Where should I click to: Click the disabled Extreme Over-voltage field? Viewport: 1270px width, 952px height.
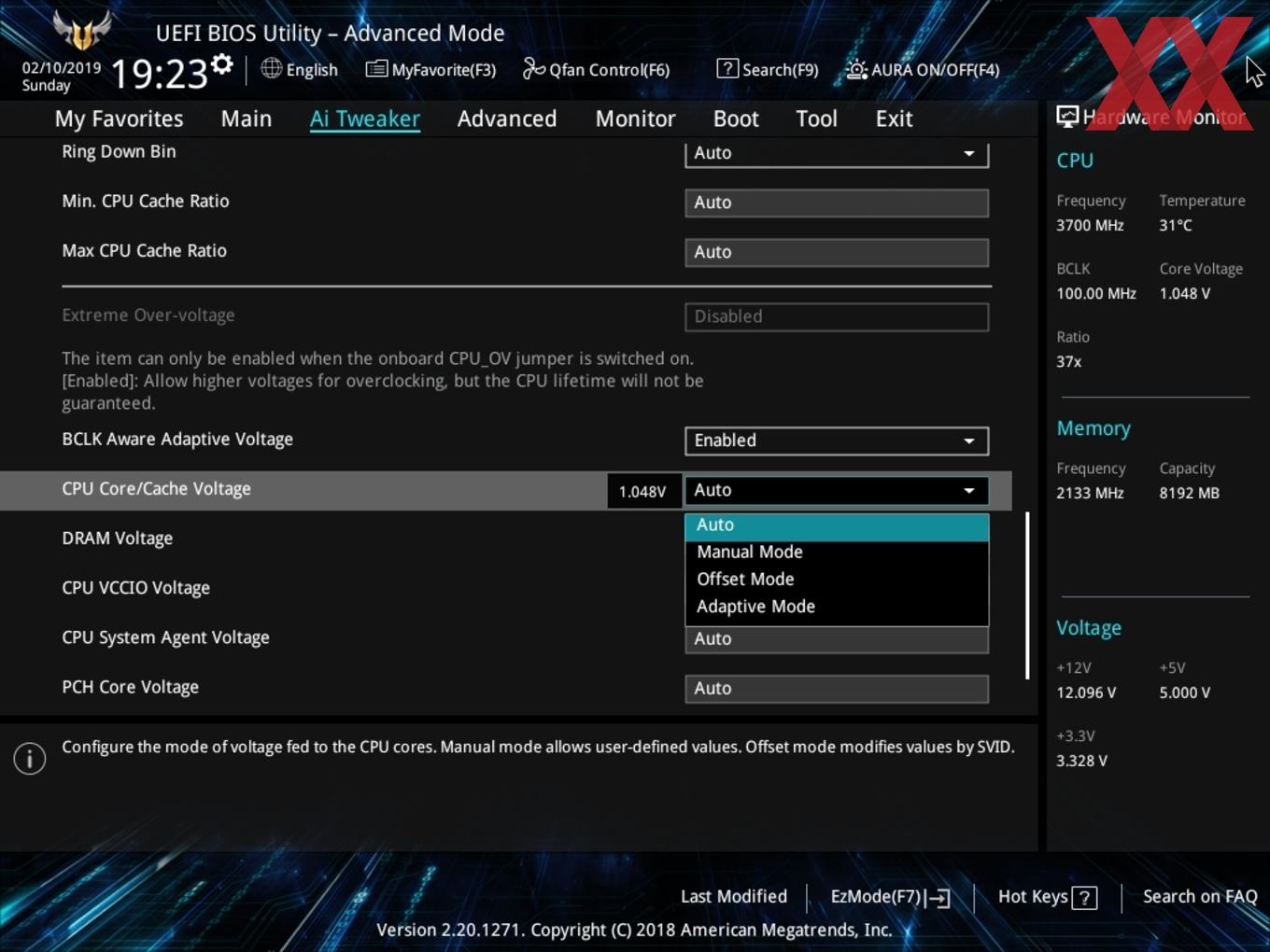837,316
